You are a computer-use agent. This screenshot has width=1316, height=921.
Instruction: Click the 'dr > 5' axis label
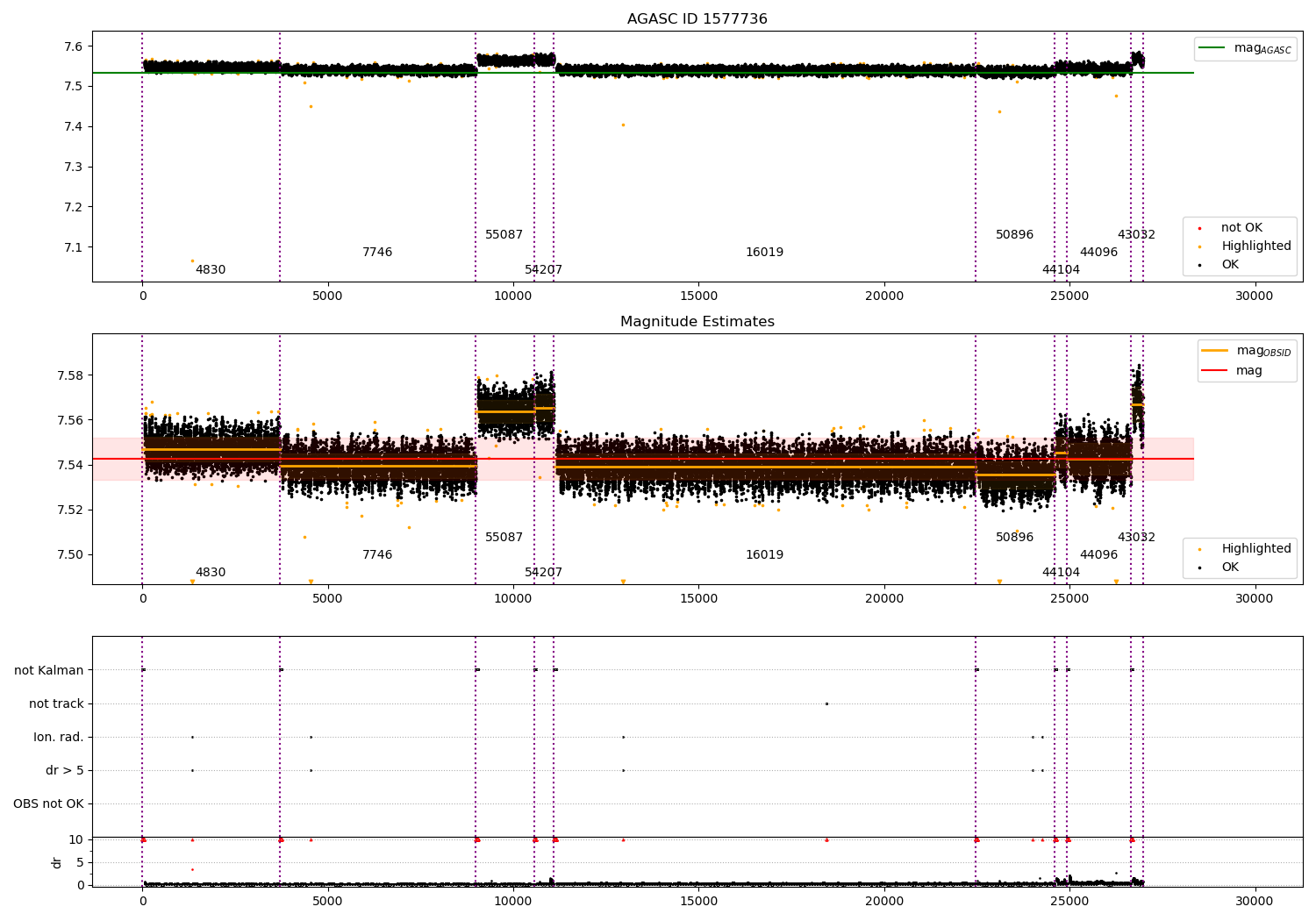coord(65,771)
